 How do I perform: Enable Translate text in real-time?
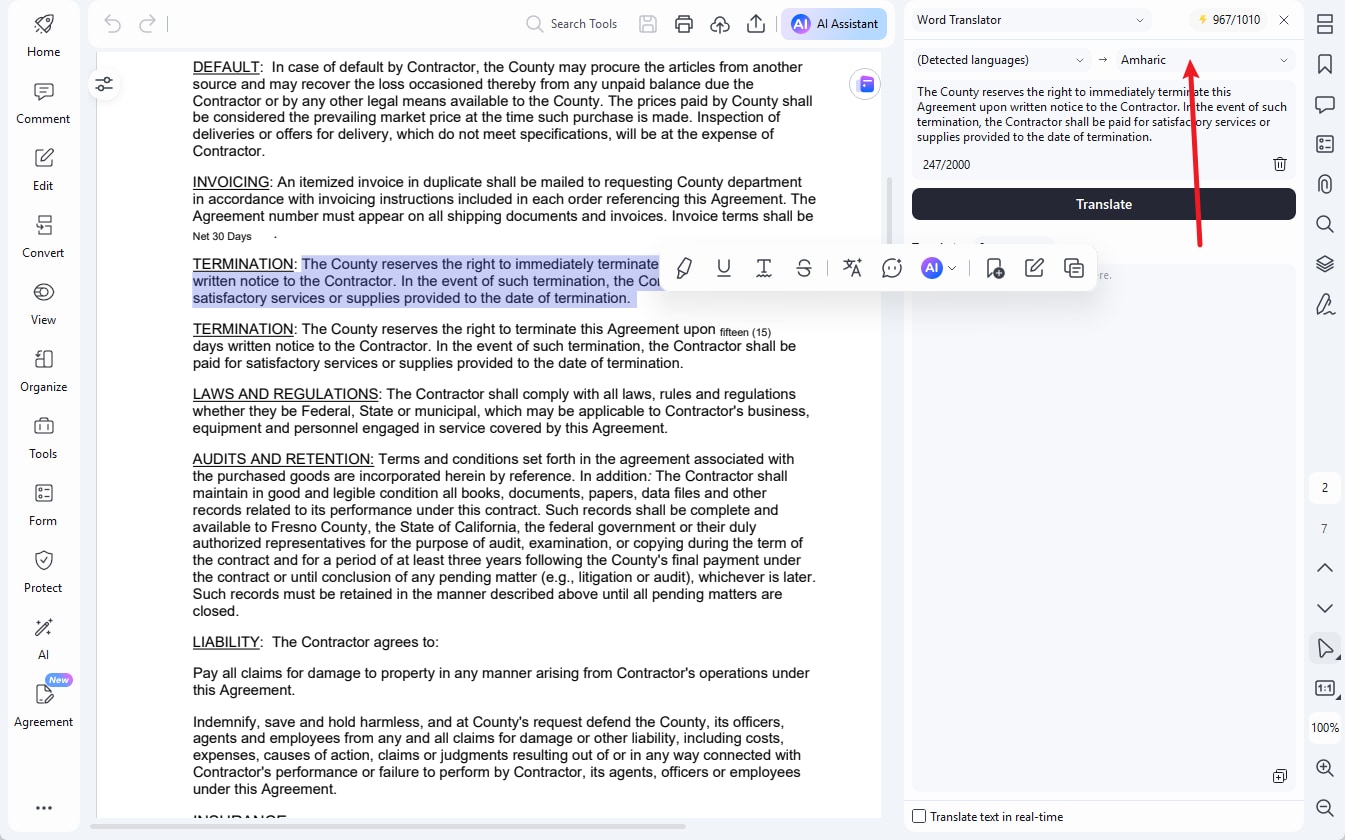(919, 817)
